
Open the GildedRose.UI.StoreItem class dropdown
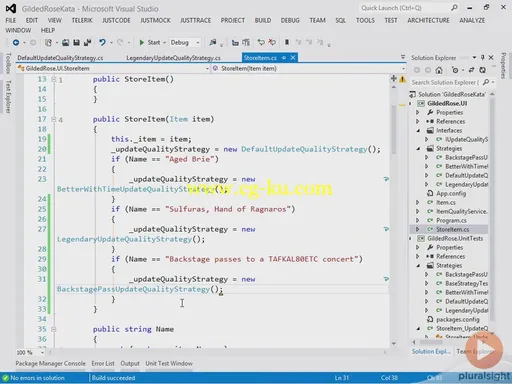tap(207, 68)
